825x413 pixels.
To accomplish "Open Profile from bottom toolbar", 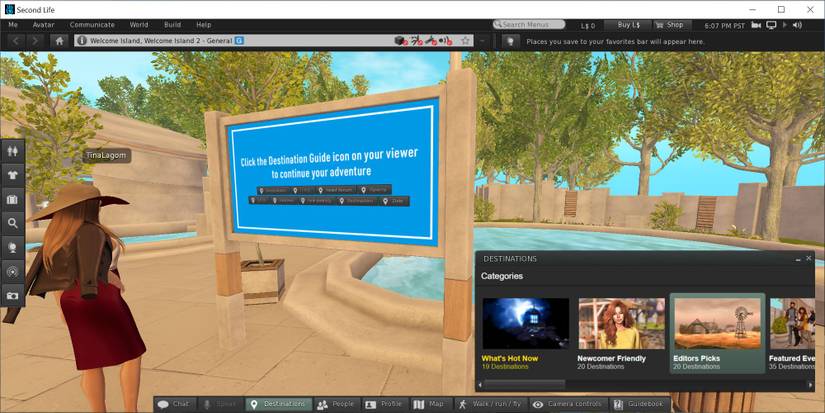I will (x=384, y=404).
